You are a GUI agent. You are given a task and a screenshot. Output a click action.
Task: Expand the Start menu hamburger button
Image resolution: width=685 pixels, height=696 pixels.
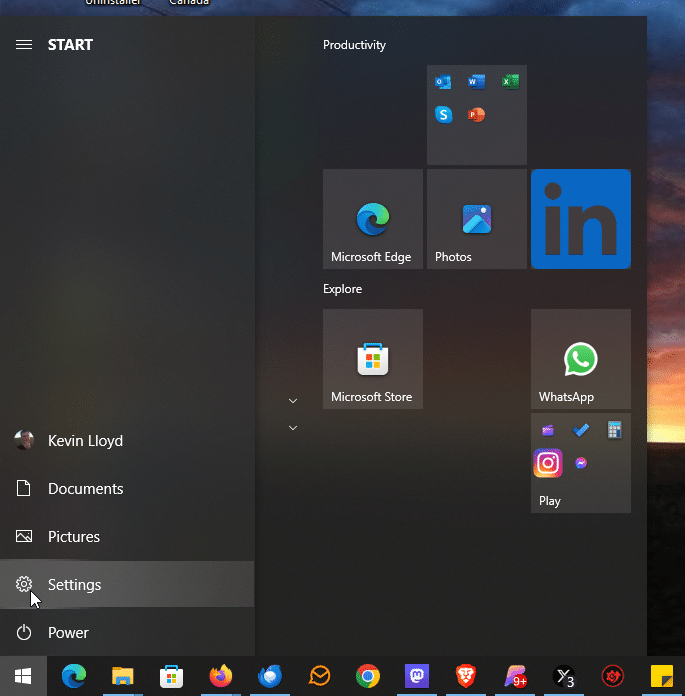coord(24,45)
